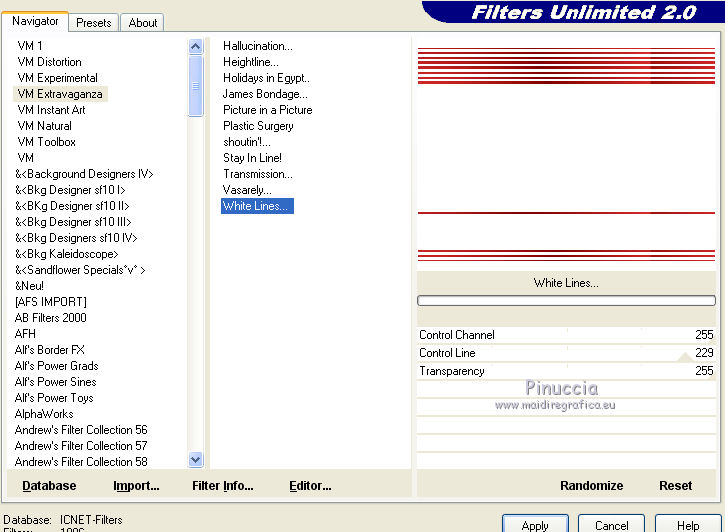Image resolution: width=725 pixels, height=532 pixels.
Task: Click the Import... button
Action: 136,485
